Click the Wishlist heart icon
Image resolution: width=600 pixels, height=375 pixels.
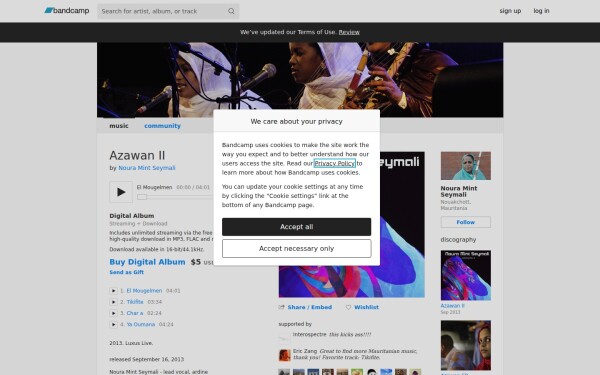(348, 307)
